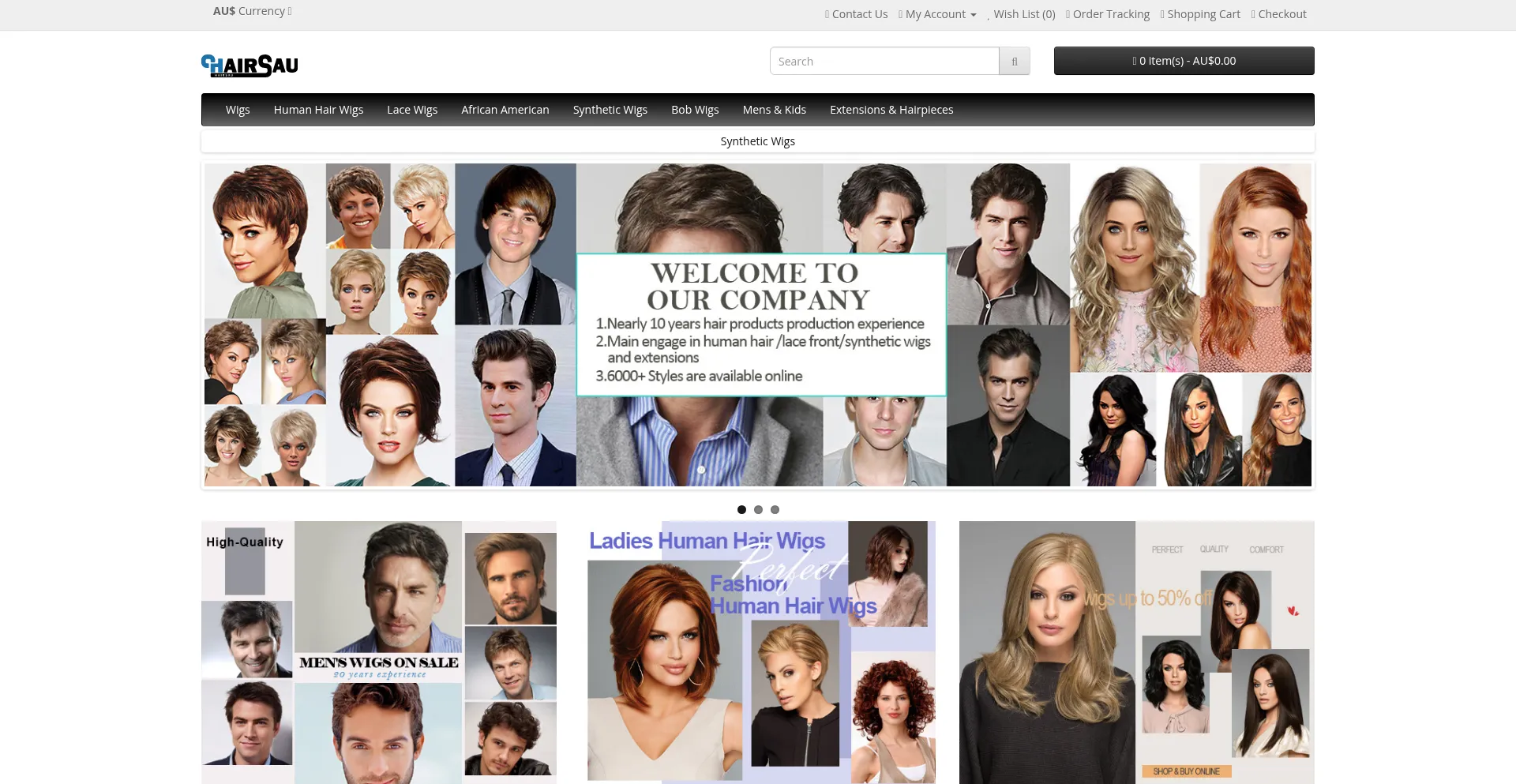Open the Ladies Human Hair Wigs banner

click(x=758, y=652)
